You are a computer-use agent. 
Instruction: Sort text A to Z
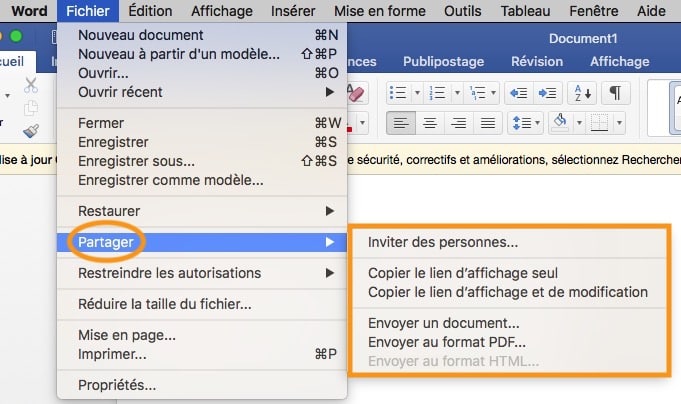[581, 92]
